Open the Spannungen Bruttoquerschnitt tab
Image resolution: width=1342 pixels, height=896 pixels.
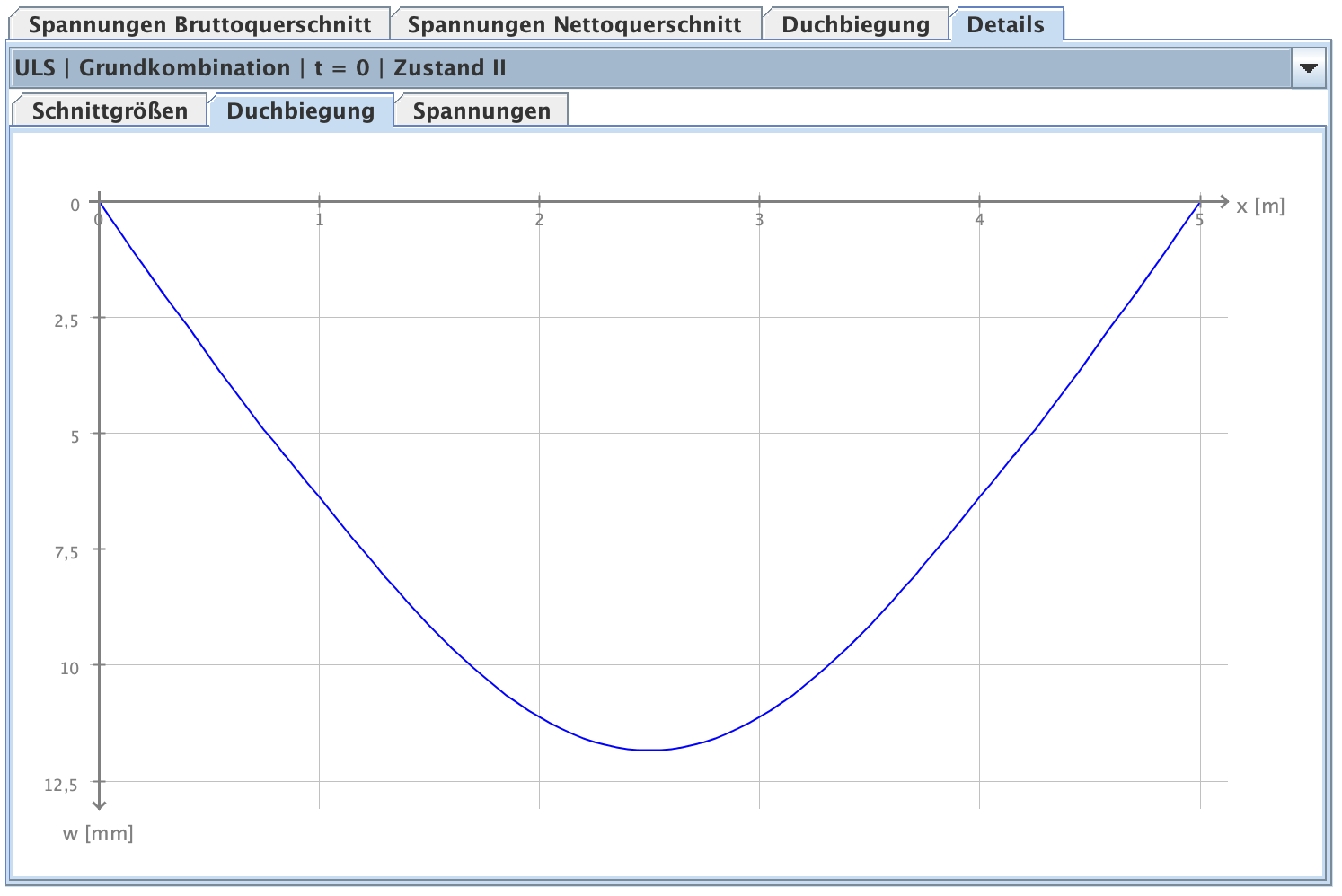[x=199, y=24]
